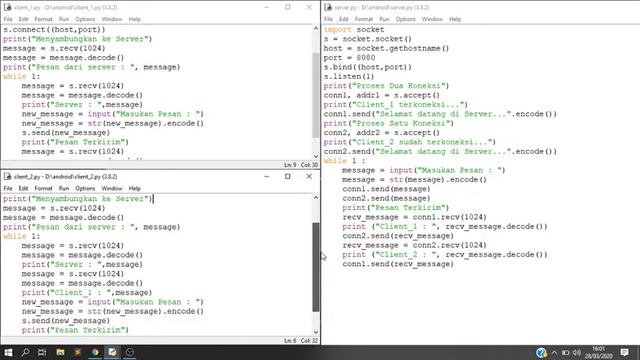Click scroll-down arrow in client_1.py editor
Image resolution: width=640 pixels, height=360 pixels.
316,156
